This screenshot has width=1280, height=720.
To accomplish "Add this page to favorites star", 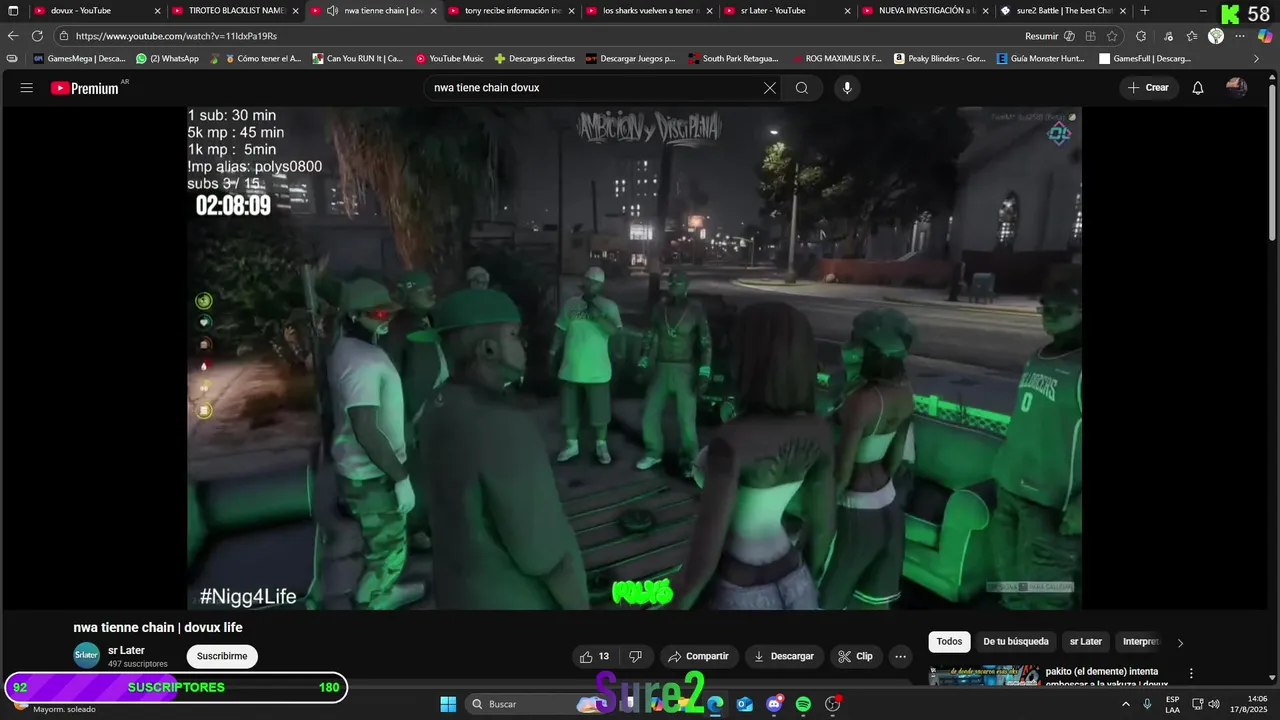I will pyautogui.click(x=1112, y=36).
